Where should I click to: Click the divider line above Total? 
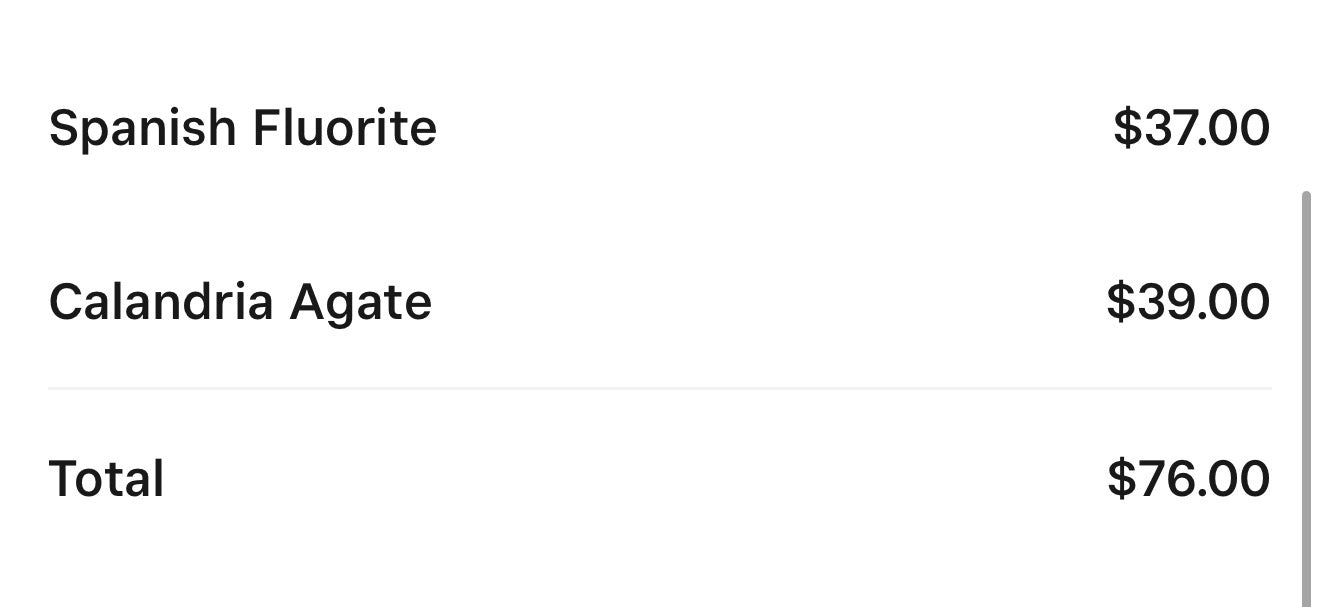tap(660, 388)
